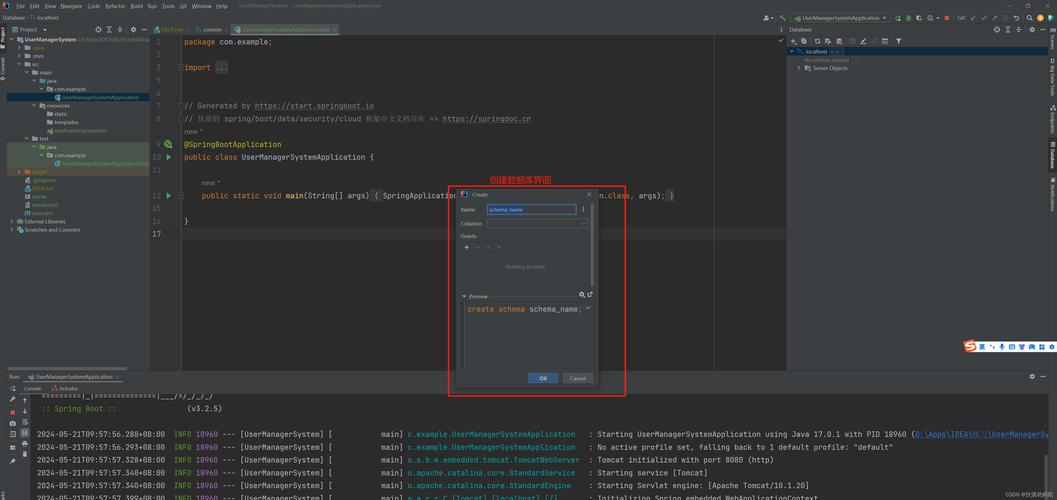Add a new data source in Database panel
Screen dimensions: 1057x500
(x=794, y=41)
